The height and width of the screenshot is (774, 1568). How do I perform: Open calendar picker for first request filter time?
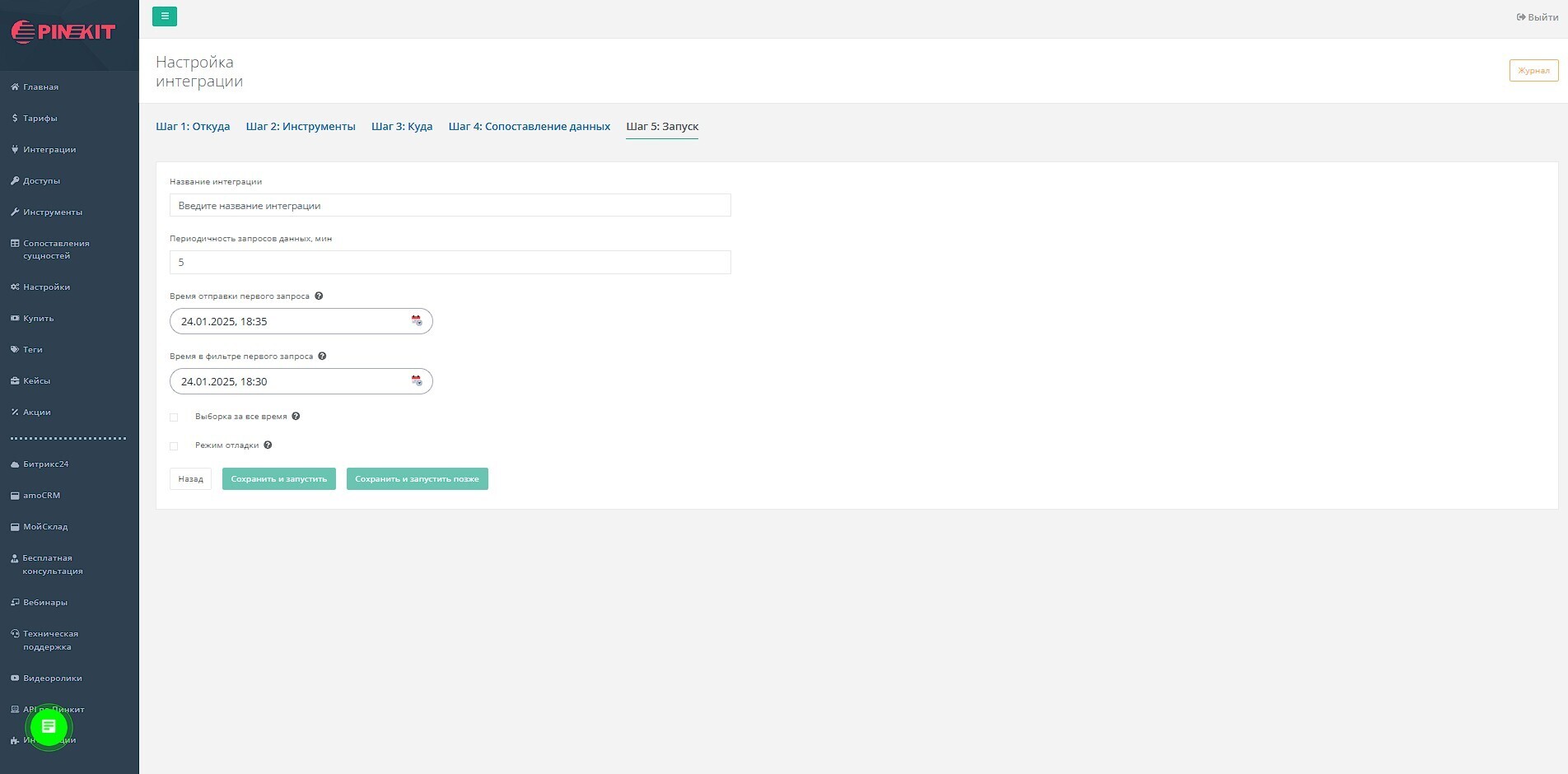pos(417,381)
